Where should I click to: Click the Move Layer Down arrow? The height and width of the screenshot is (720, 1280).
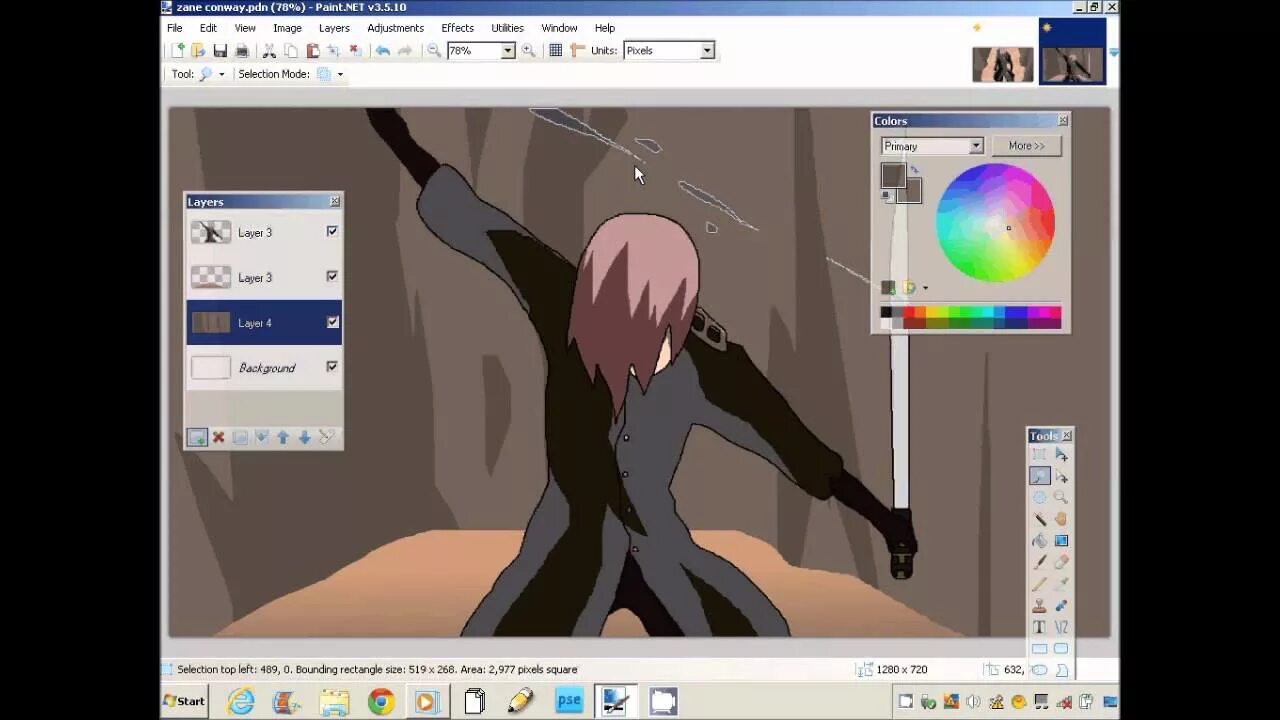[x=304, y=437]
